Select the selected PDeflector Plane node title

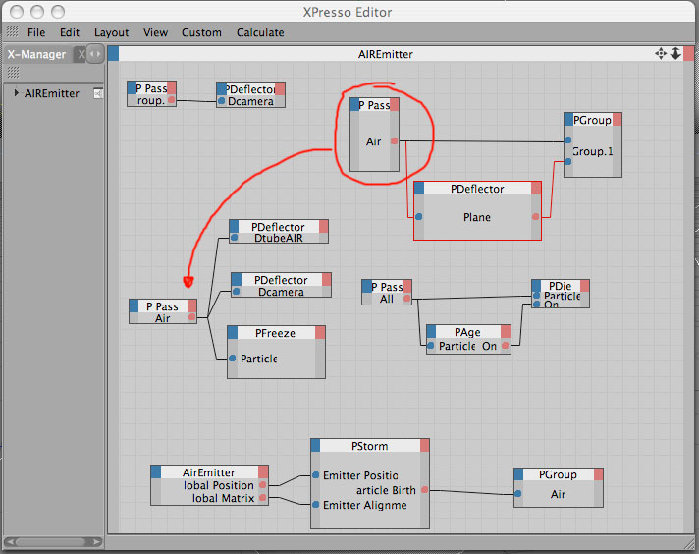(477, 189)
